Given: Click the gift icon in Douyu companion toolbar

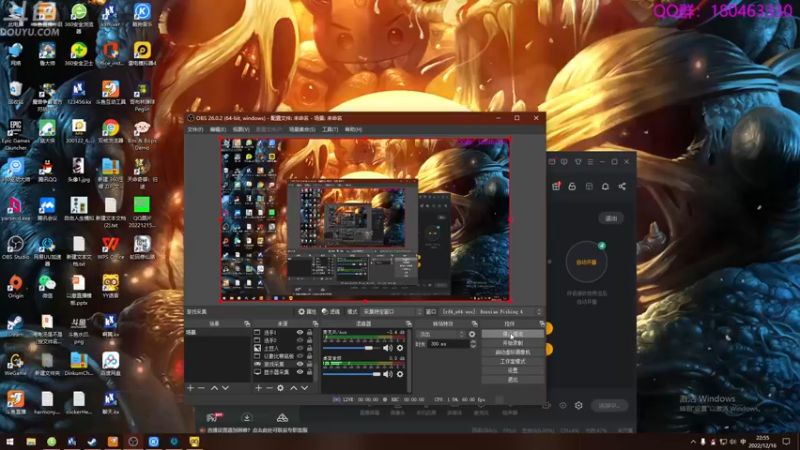Looking at the screenshot, I should point(556,186).
